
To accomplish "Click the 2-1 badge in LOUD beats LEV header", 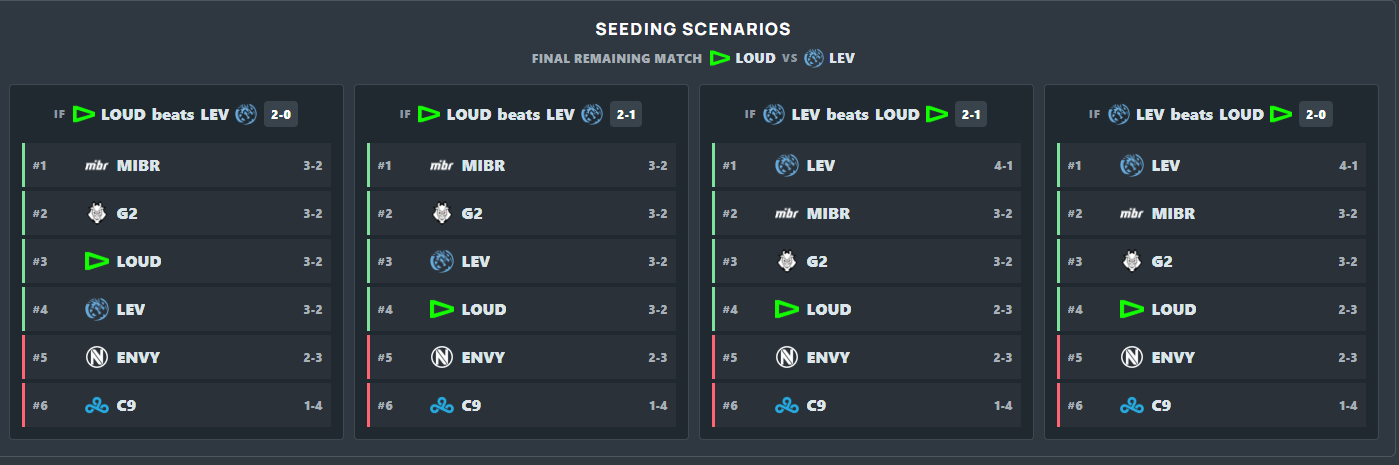I will coord(626,114).
